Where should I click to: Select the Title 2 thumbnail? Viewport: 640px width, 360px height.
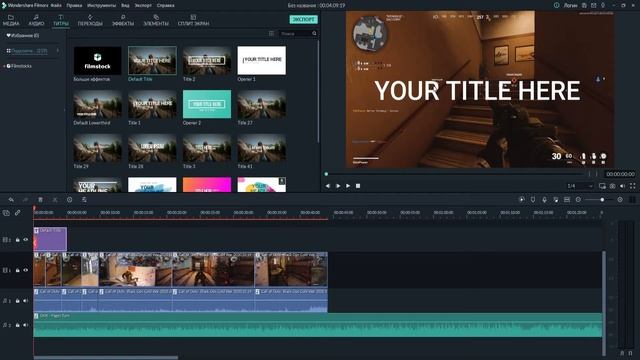[x=207, y=60]
